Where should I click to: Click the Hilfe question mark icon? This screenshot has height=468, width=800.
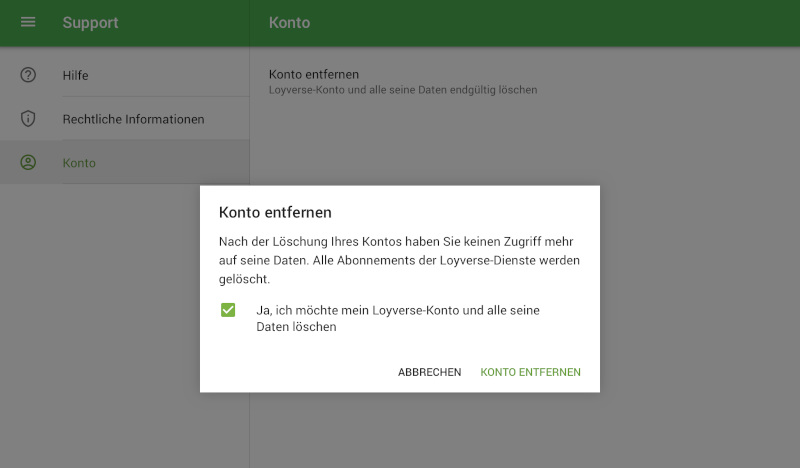pos(28,75)
